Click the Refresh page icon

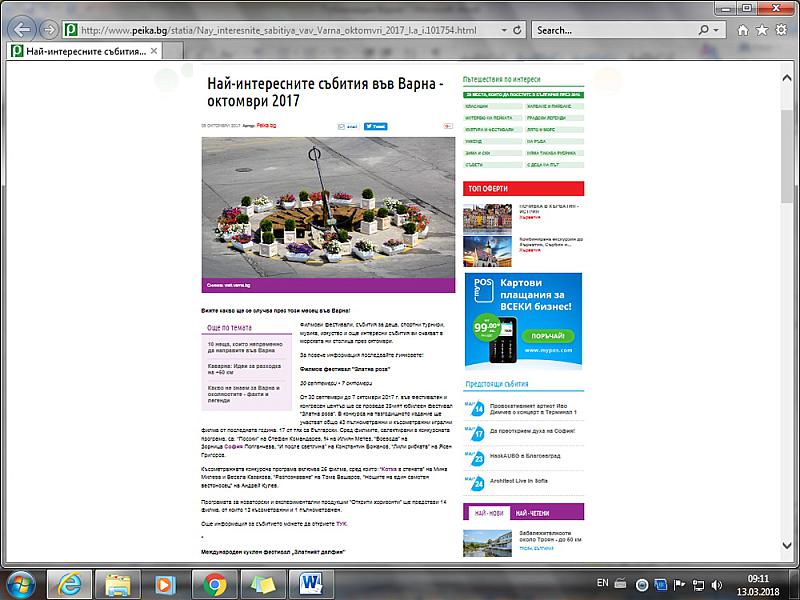pos(517,30)
